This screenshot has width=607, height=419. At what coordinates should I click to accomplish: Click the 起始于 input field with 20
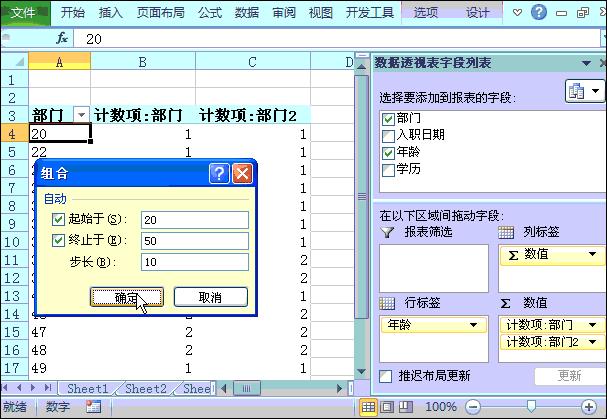click(x=195, y=220)
